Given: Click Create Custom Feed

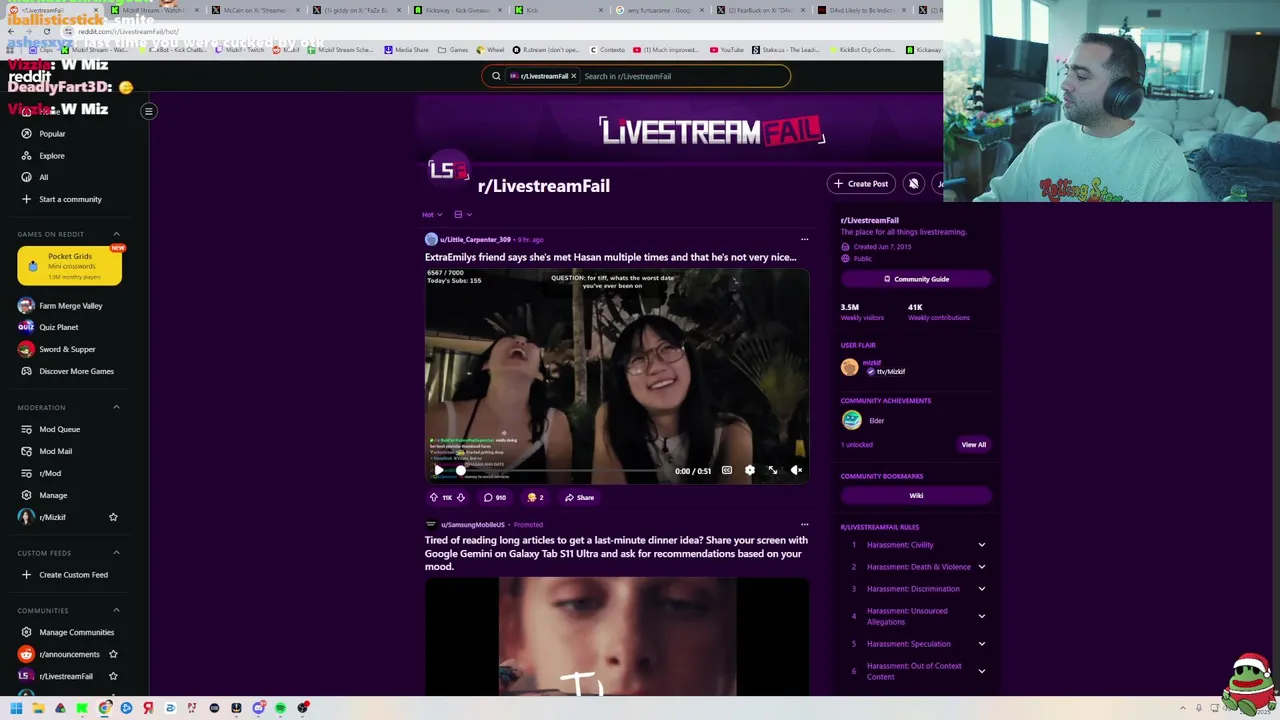Looking at the screenshot, I should [64, 574].
